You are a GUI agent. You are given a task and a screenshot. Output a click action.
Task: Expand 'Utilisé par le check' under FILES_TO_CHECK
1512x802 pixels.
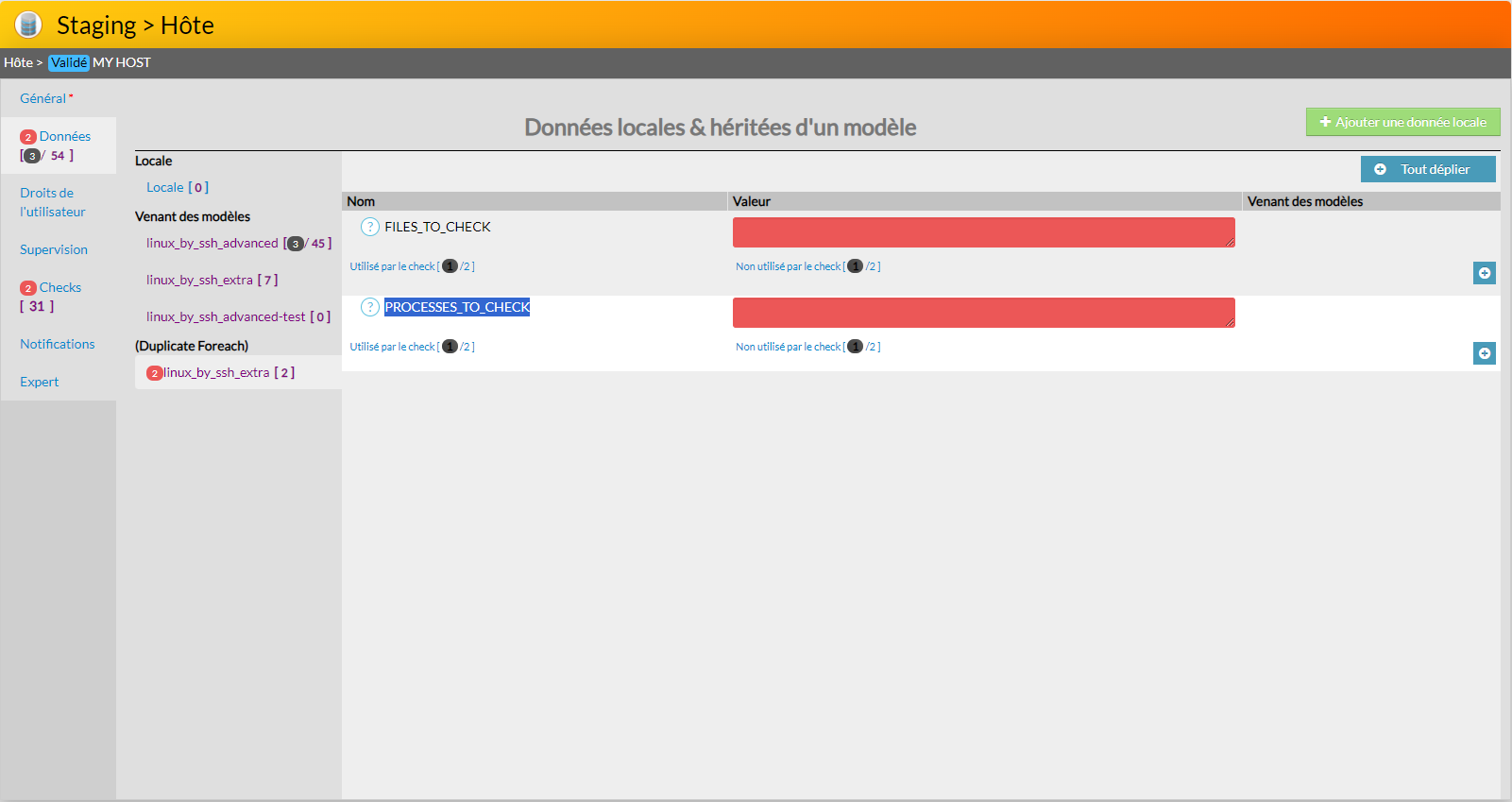point(412,266)
